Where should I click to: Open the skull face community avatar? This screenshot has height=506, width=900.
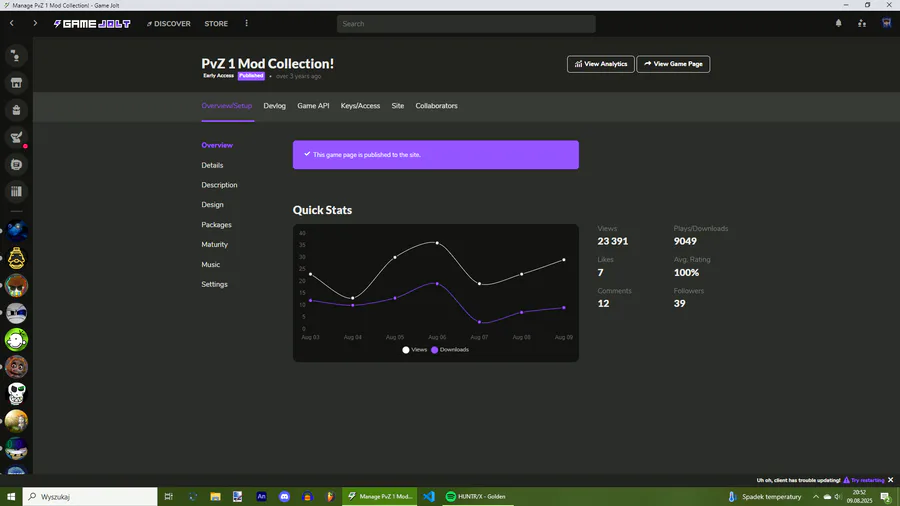click(16, 394)
